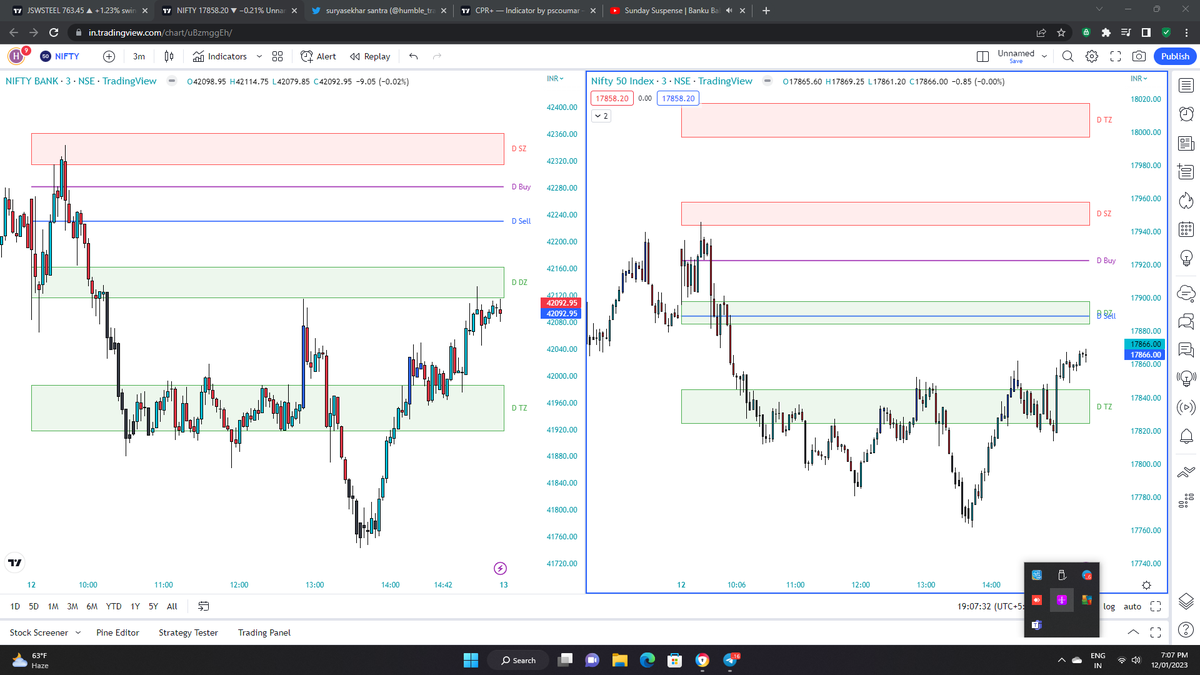Click Save under Unnamed layout
Screen dimensions: 1200x675
pyautogui.click(x=1016, y=61)
